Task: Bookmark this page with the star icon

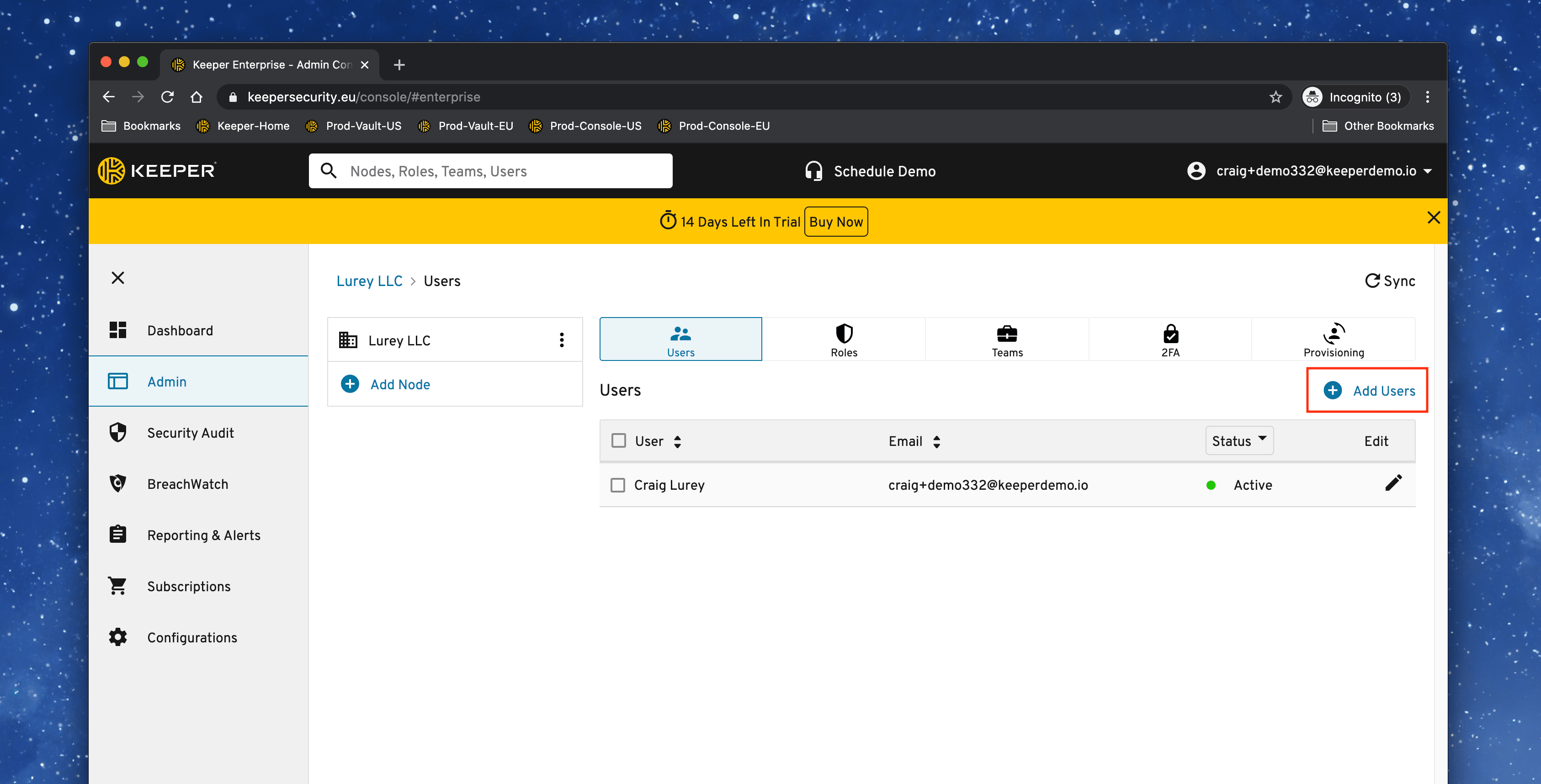Action: (x=1275, y=97)
